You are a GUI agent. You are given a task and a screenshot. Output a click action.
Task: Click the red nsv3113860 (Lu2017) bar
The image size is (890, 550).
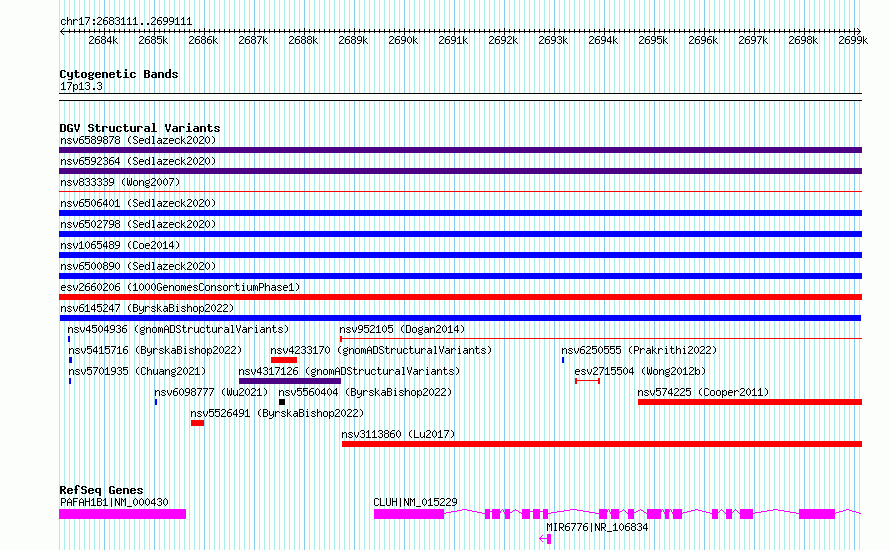pyautogui.click(x=602, y=444)
